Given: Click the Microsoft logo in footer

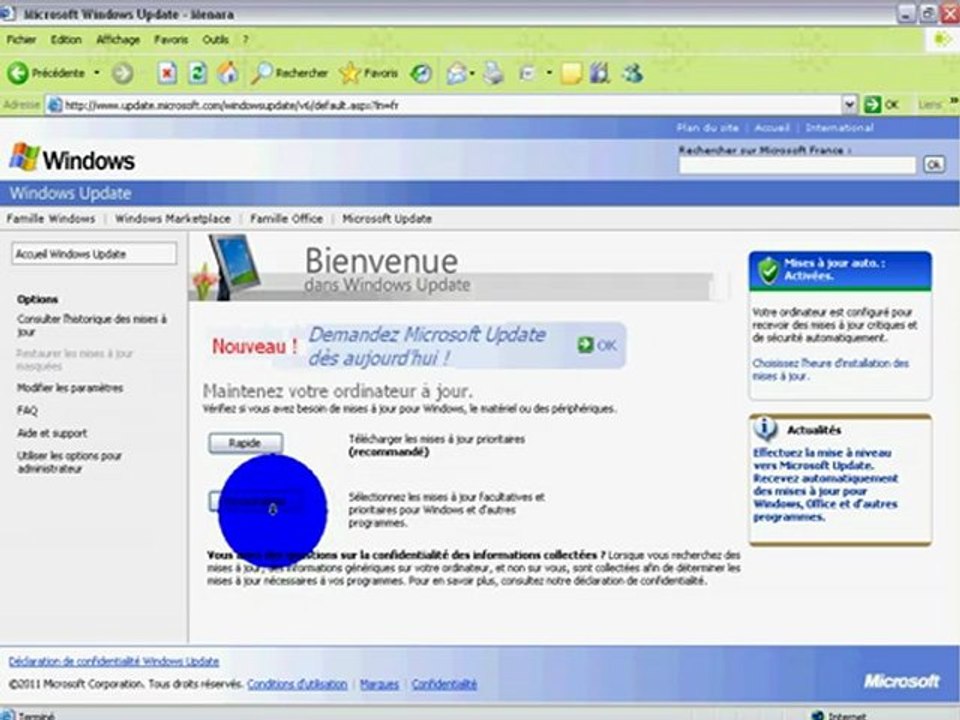Looking at the screenshot, I should (x=901, y=681).
